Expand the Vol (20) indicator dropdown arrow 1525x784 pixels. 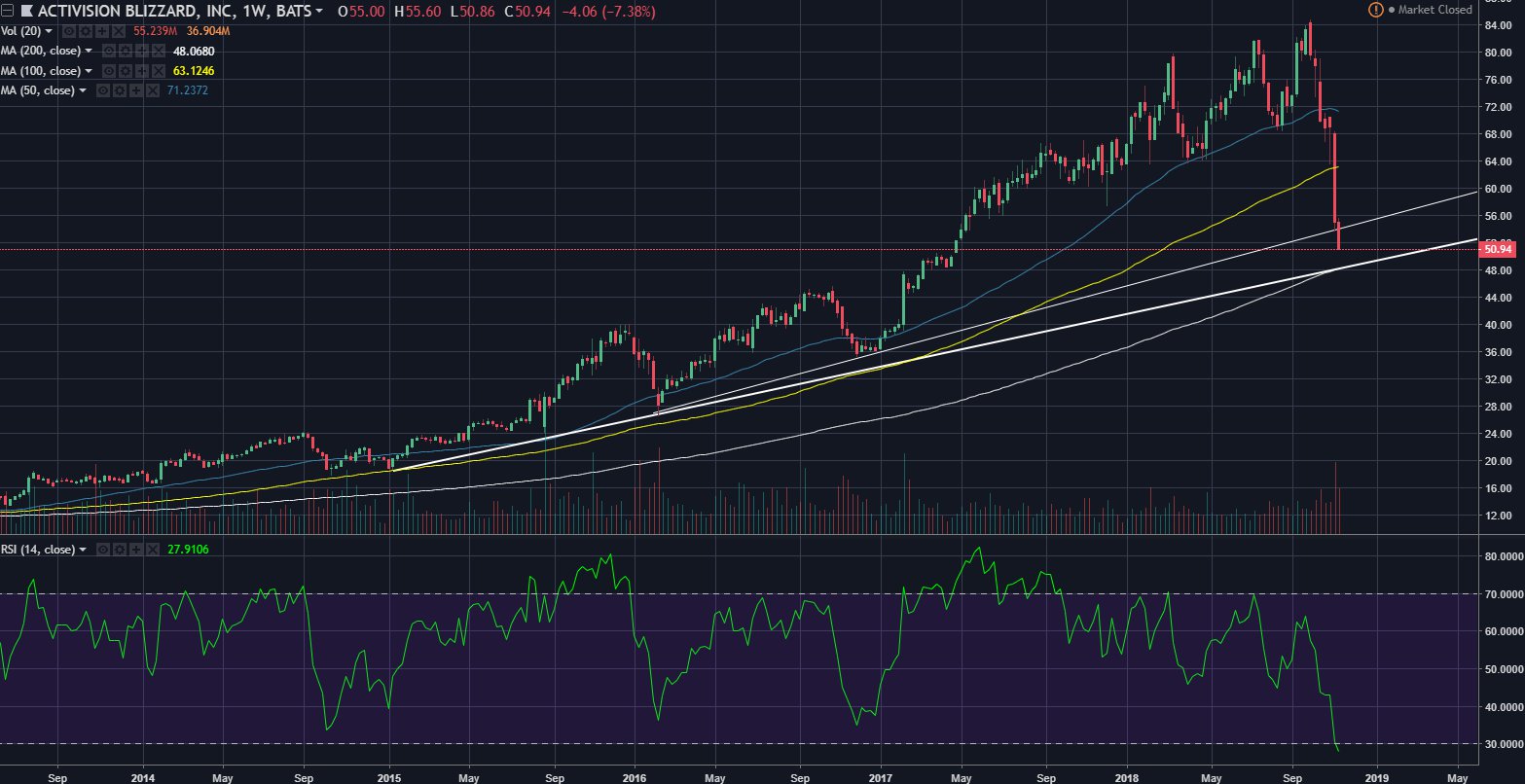coord(49,31)
